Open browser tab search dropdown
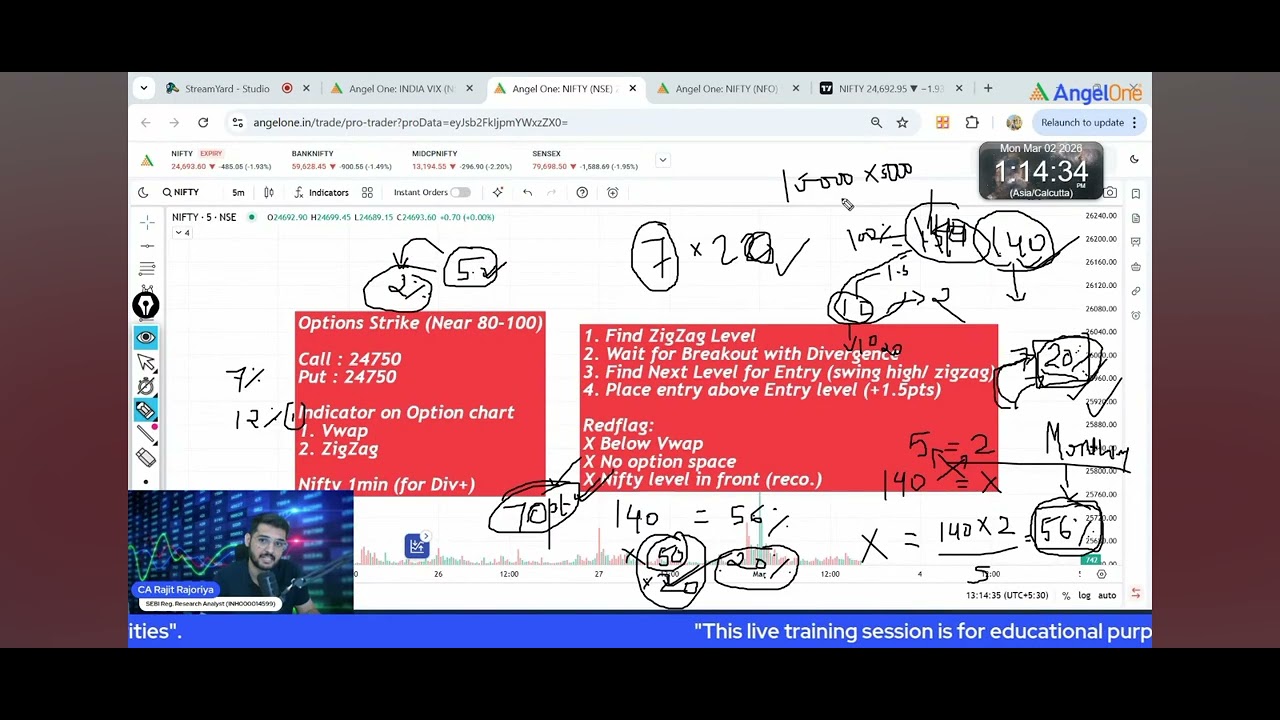This screenshot has width=1280, height=720. click(x=143, y=88)
